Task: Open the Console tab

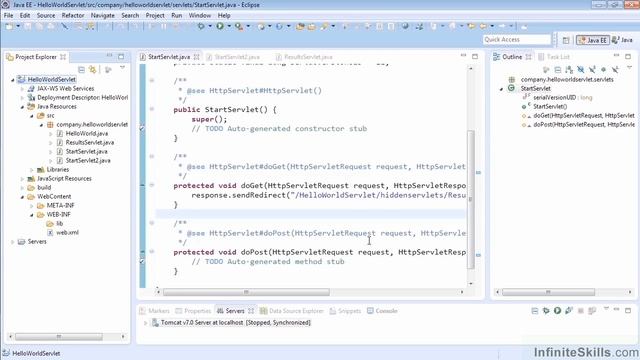Action: [x=382, y=311]
